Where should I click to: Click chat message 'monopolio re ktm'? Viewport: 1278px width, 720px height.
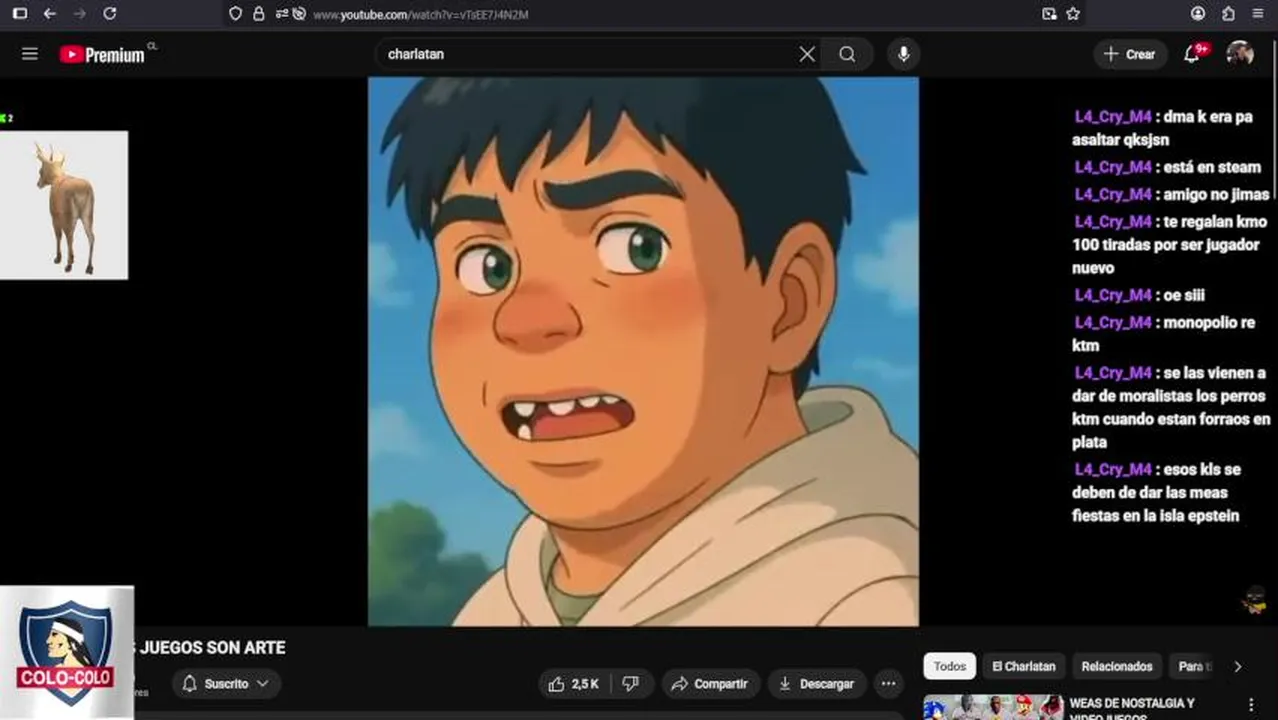coord(1164,334)
